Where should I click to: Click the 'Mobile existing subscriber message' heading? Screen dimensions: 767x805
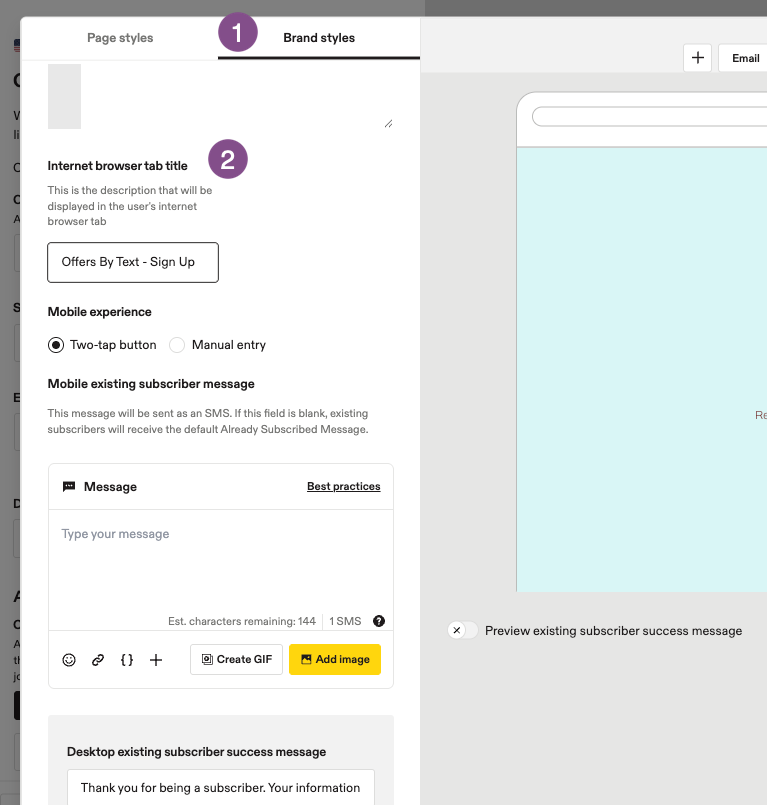151,384
